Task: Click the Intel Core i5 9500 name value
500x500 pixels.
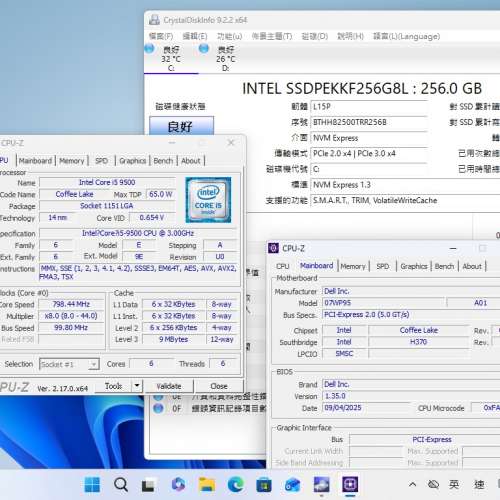Action: click(107, 182)
